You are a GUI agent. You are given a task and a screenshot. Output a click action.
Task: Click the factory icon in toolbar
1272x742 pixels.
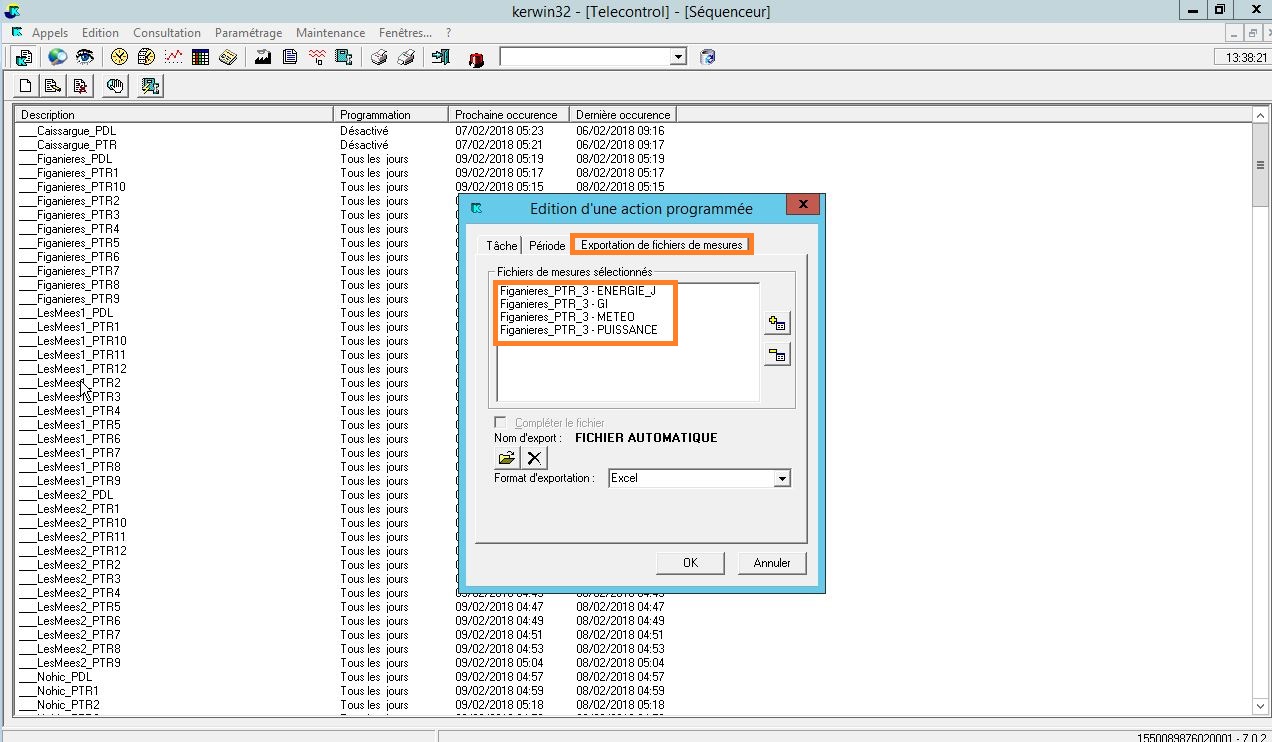(263, 57)
